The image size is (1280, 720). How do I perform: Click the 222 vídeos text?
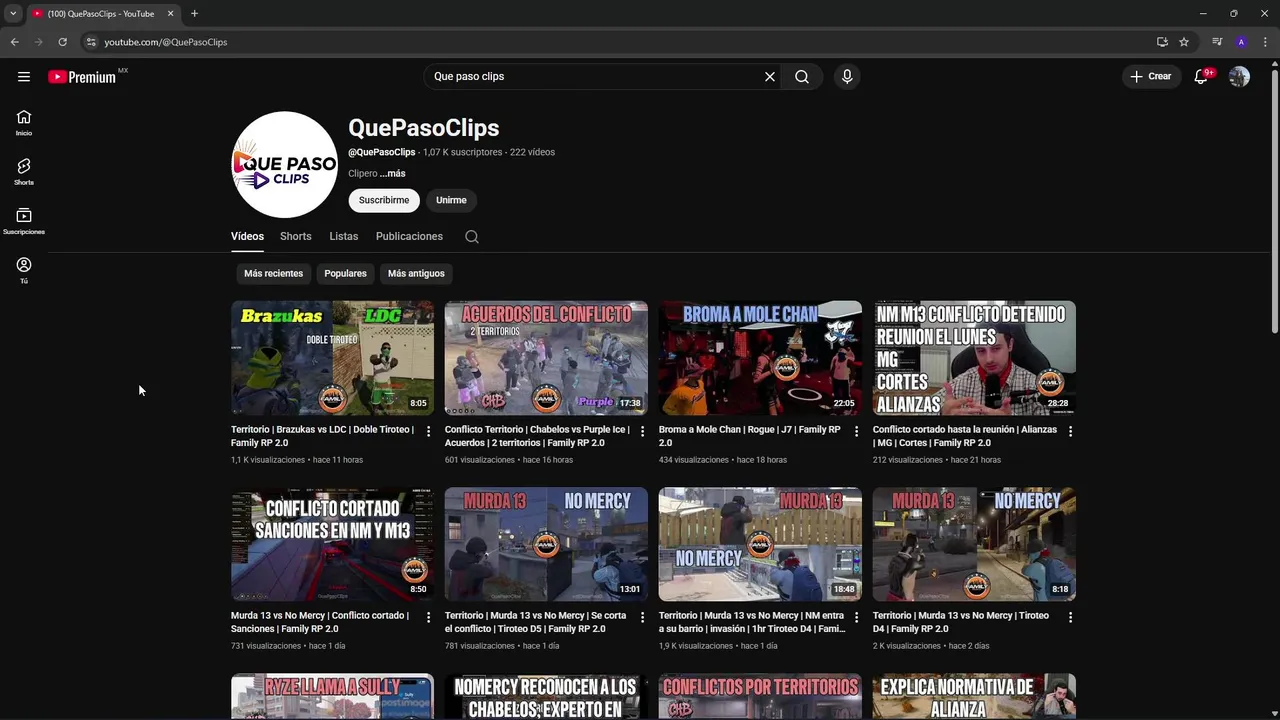(x=532, y=152)
